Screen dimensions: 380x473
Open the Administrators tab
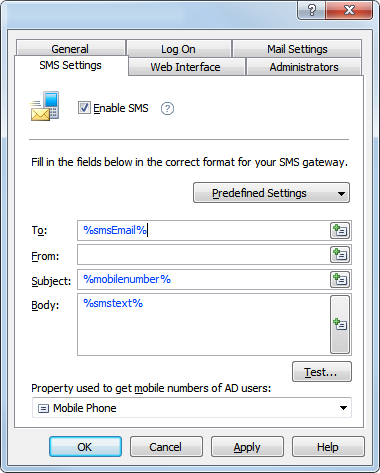tap(304, 67)
